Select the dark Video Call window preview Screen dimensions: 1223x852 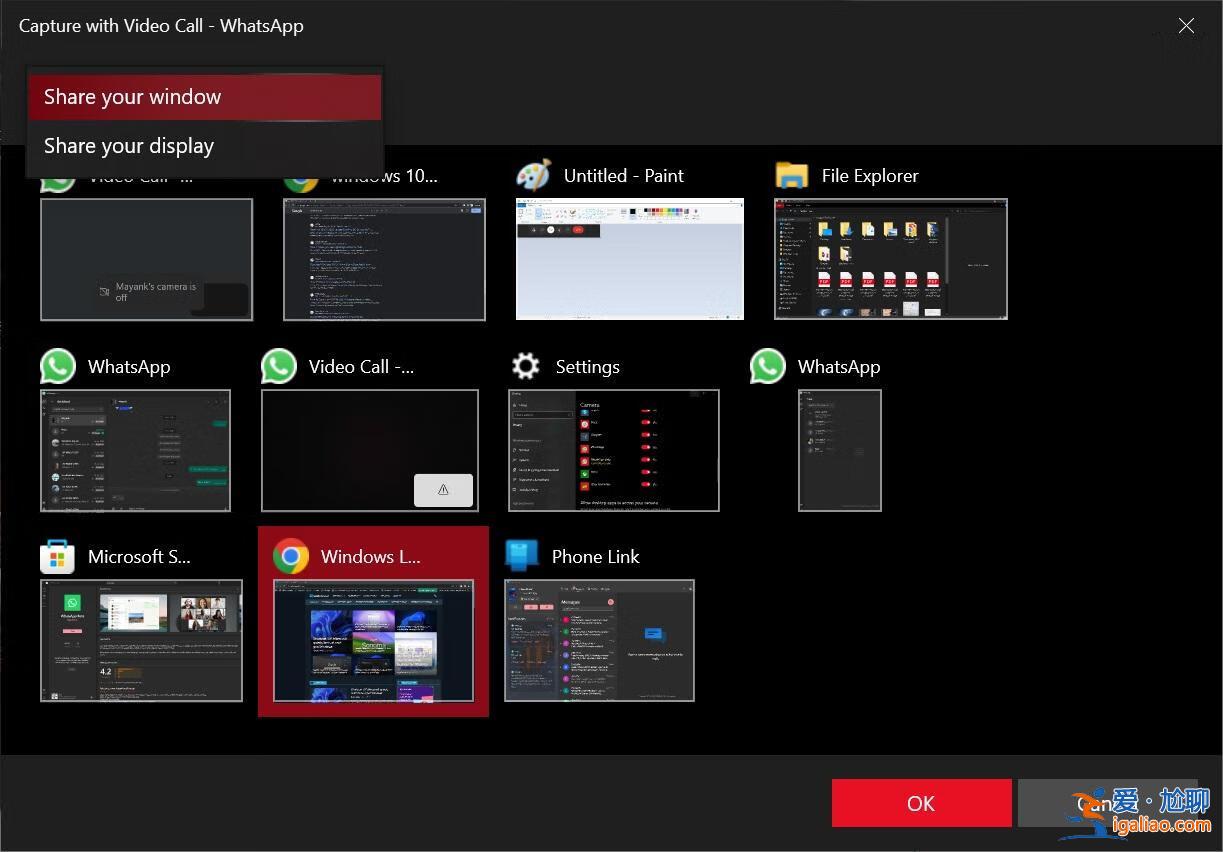point(369,450)
